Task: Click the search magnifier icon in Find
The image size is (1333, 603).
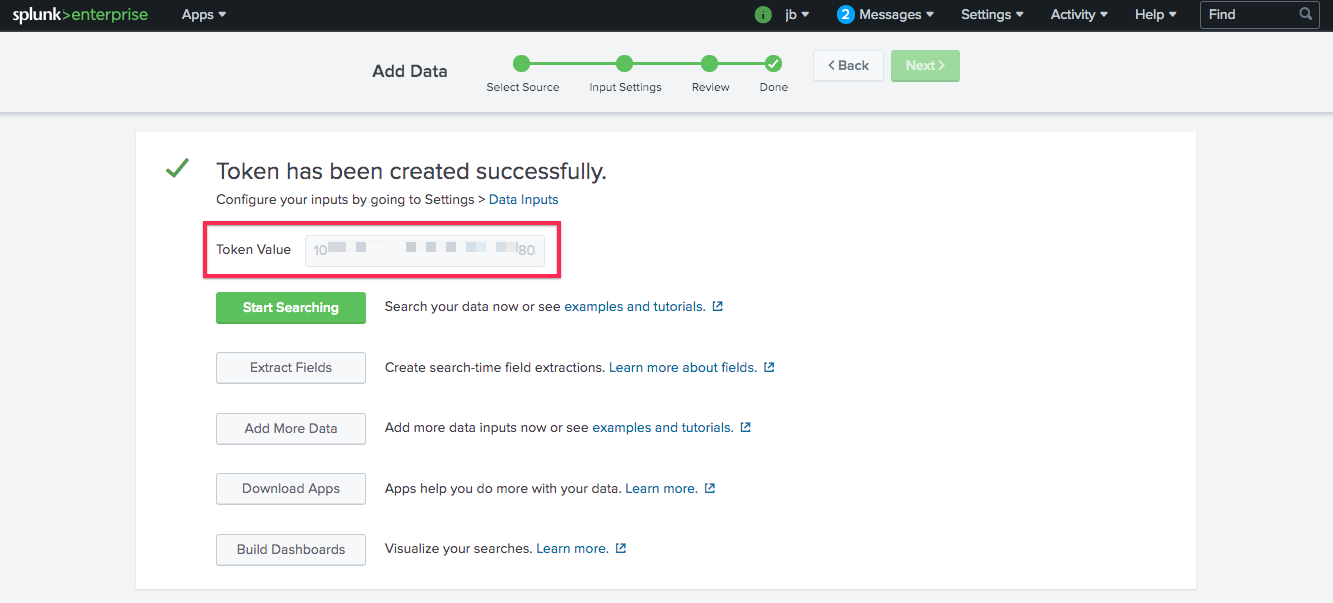Action: (1305, 15)
